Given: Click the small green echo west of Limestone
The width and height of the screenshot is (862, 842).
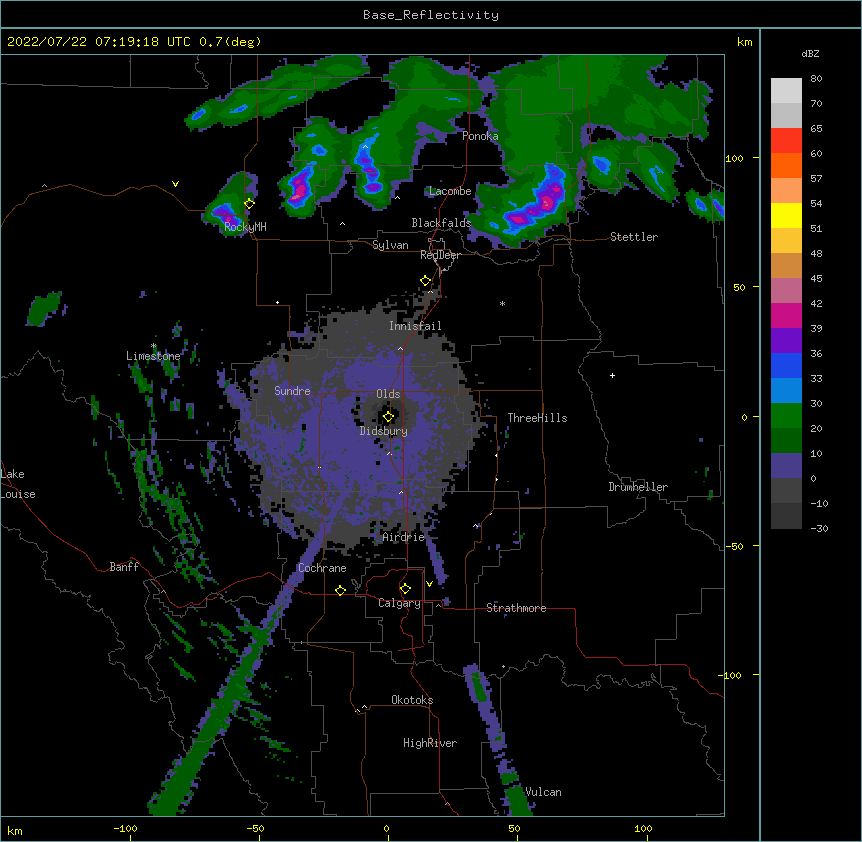Looking at the screenshot, I should (44, 308).
